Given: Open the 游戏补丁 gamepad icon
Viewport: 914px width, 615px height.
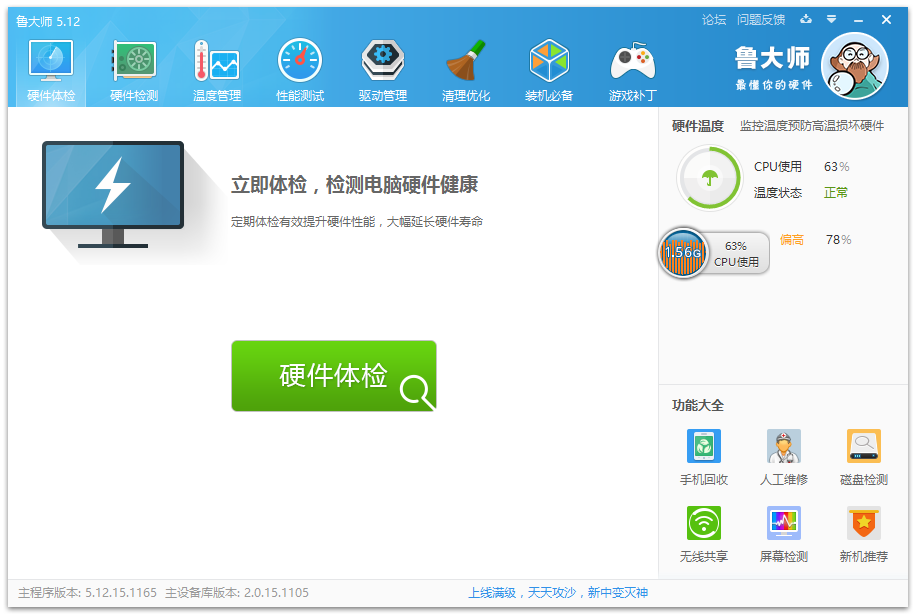Looking at the screenshot, I should pos(632,61).
